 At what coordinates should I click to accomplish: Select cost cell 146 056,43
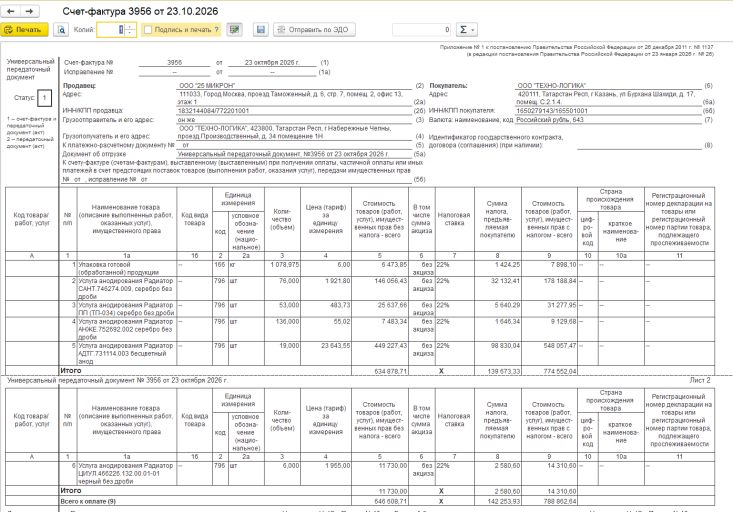click(380, 288)
